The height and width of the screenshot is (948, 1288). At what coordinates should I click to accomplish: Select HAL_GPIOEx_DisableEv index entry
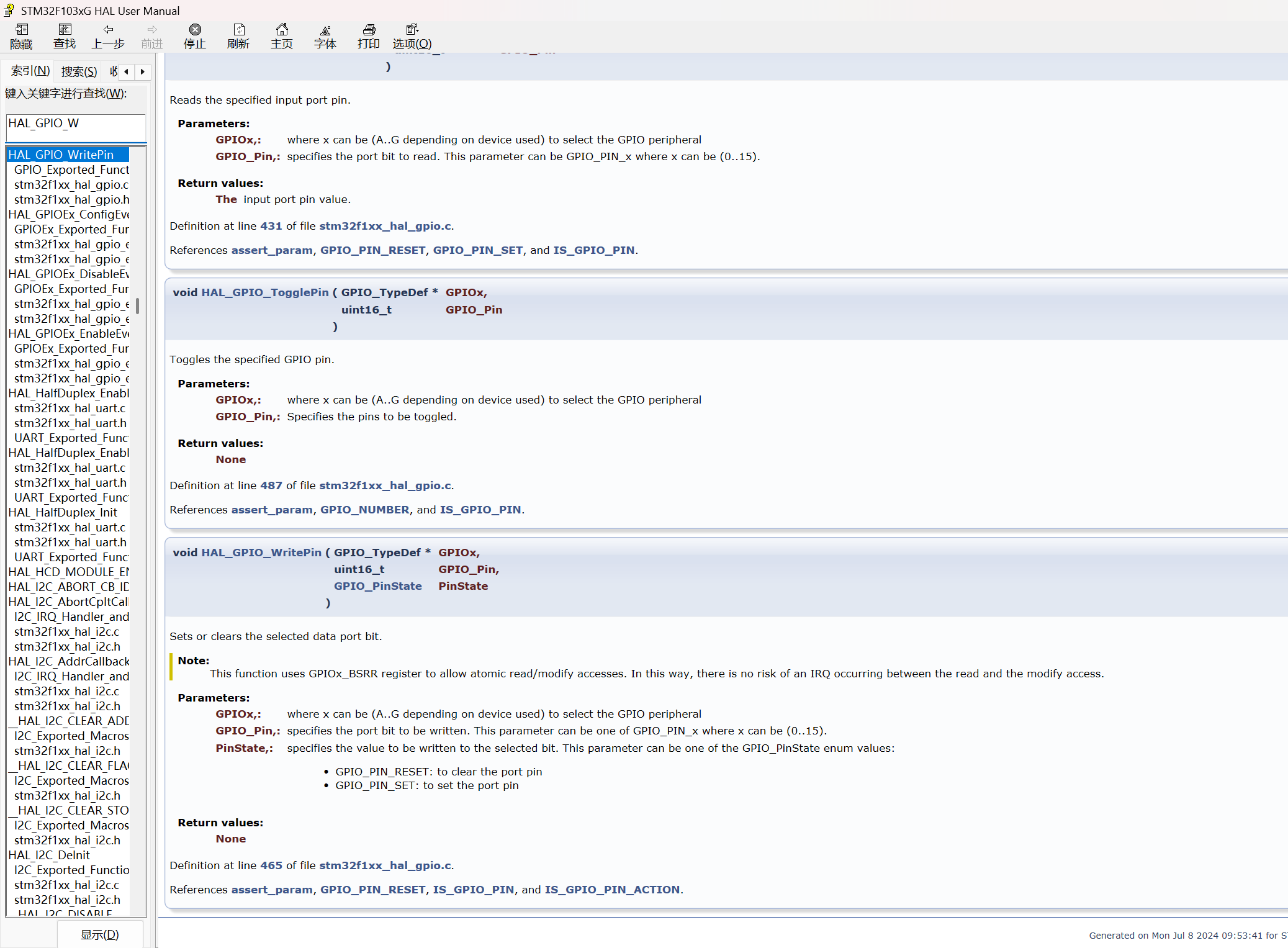click(69, 274)
